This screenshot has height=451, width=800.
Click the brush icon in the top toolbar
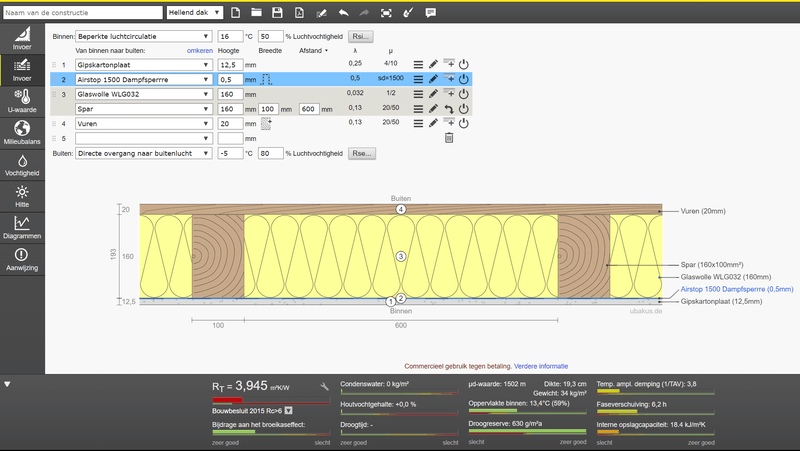(x=408, y=13)
